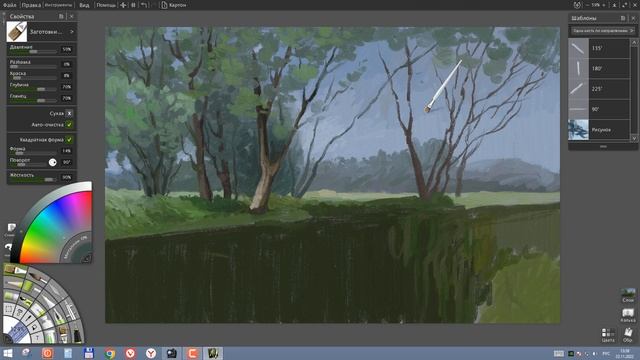Open Vivaldi browser from the taskbar
The image size is (640, 360).
[130, 353]
